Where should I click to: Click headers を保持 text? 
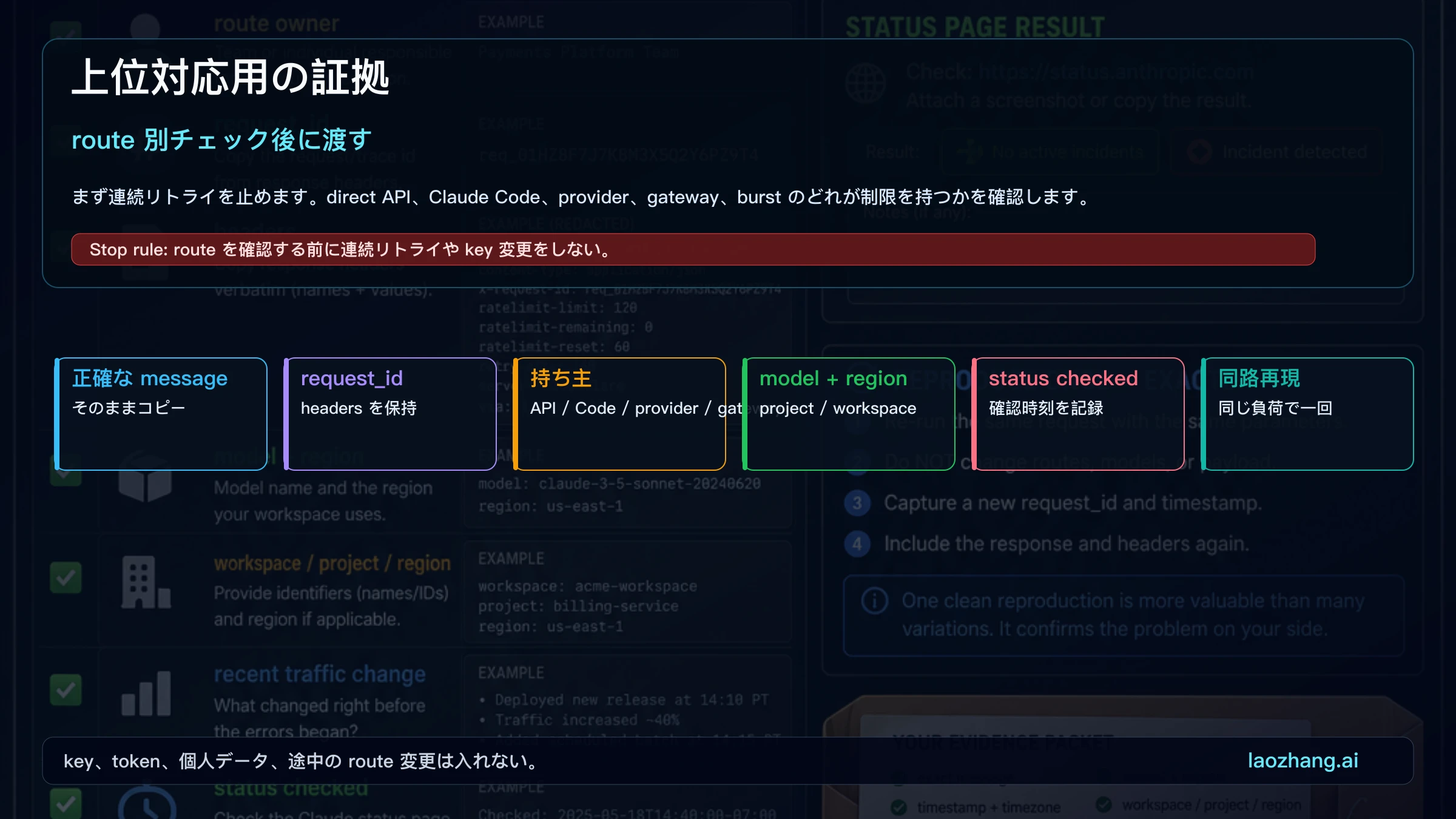point(359,408)
